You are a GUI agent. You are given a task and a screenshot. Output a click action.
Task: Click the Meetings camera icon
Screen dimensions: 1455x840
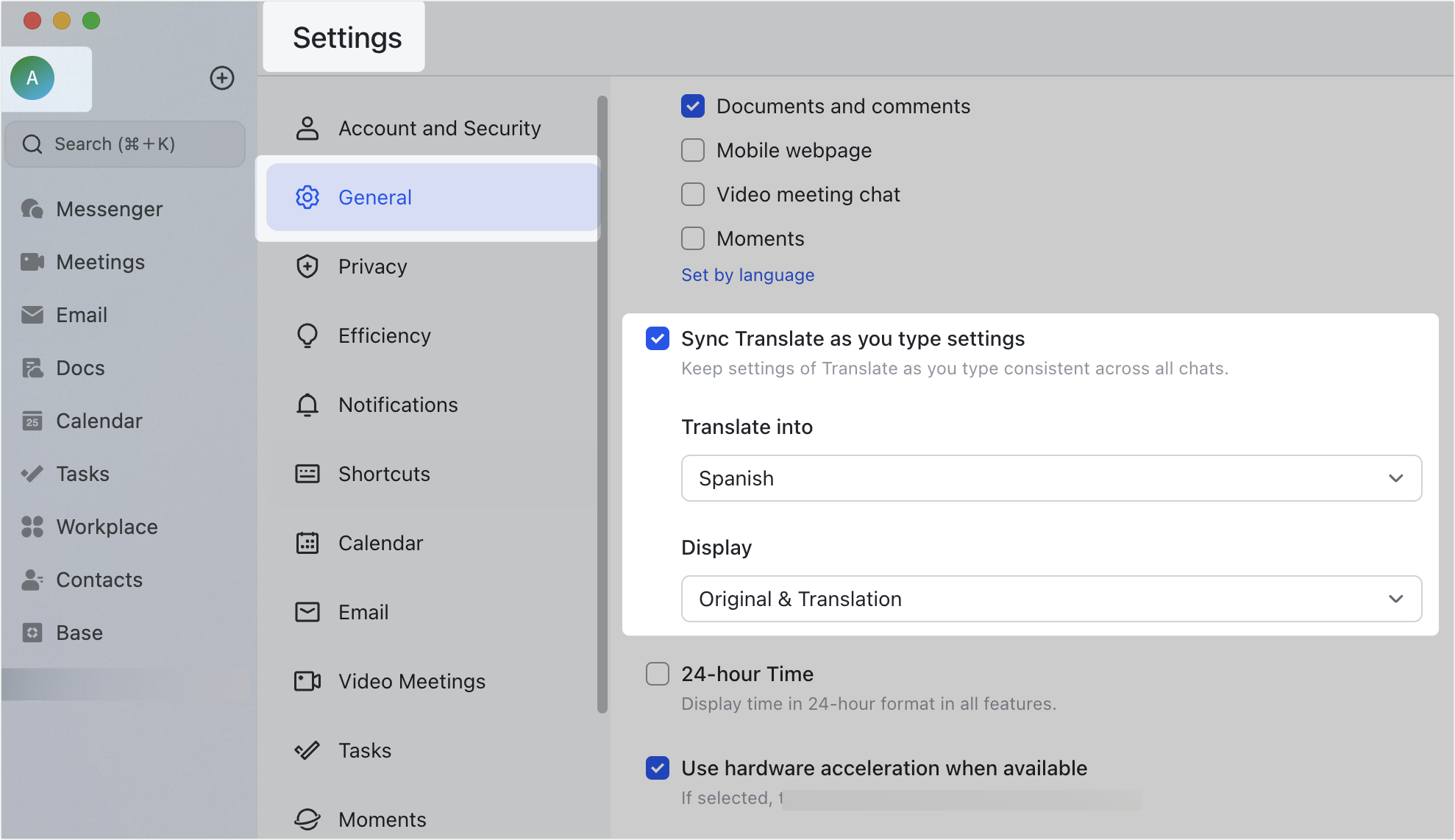pyautogui.click(x=32, y=262)
